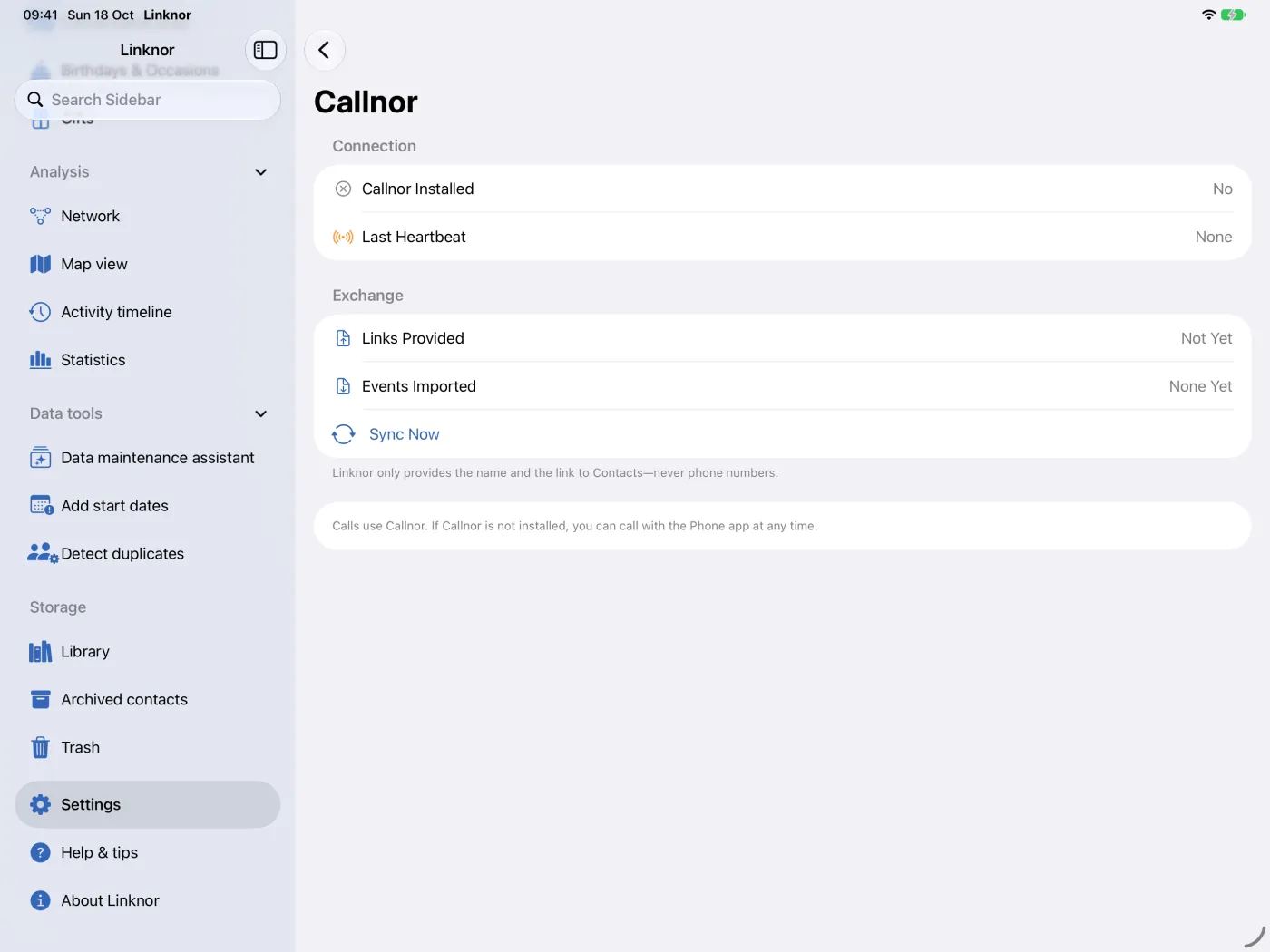Click the Add start dates calendar icon
This screenshot has width=1270, height=952.
(x=42, y=505)
